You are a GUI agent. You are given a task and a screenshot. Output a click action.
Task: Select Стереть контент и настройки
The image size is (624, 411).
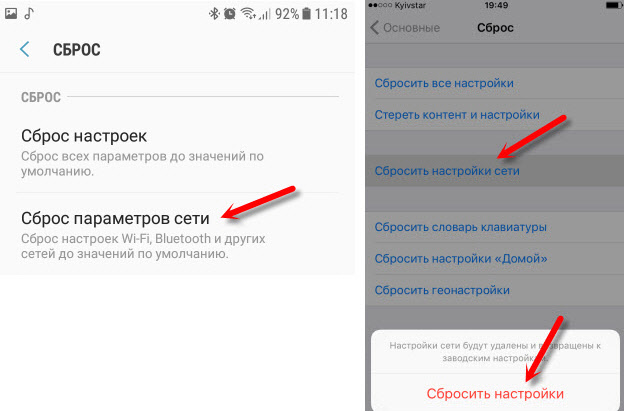click(494, 115)
